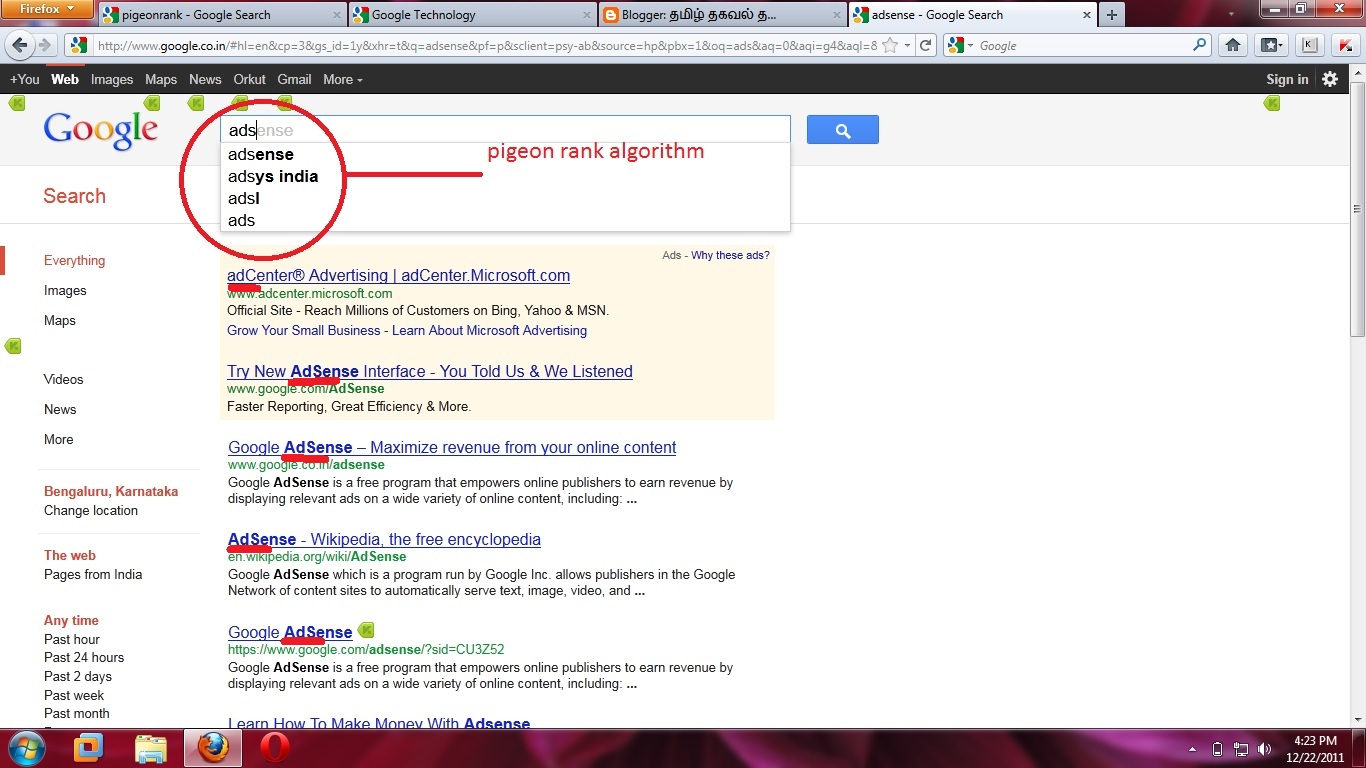Open the Bookmarks toolbar button

coord(1271,45)
